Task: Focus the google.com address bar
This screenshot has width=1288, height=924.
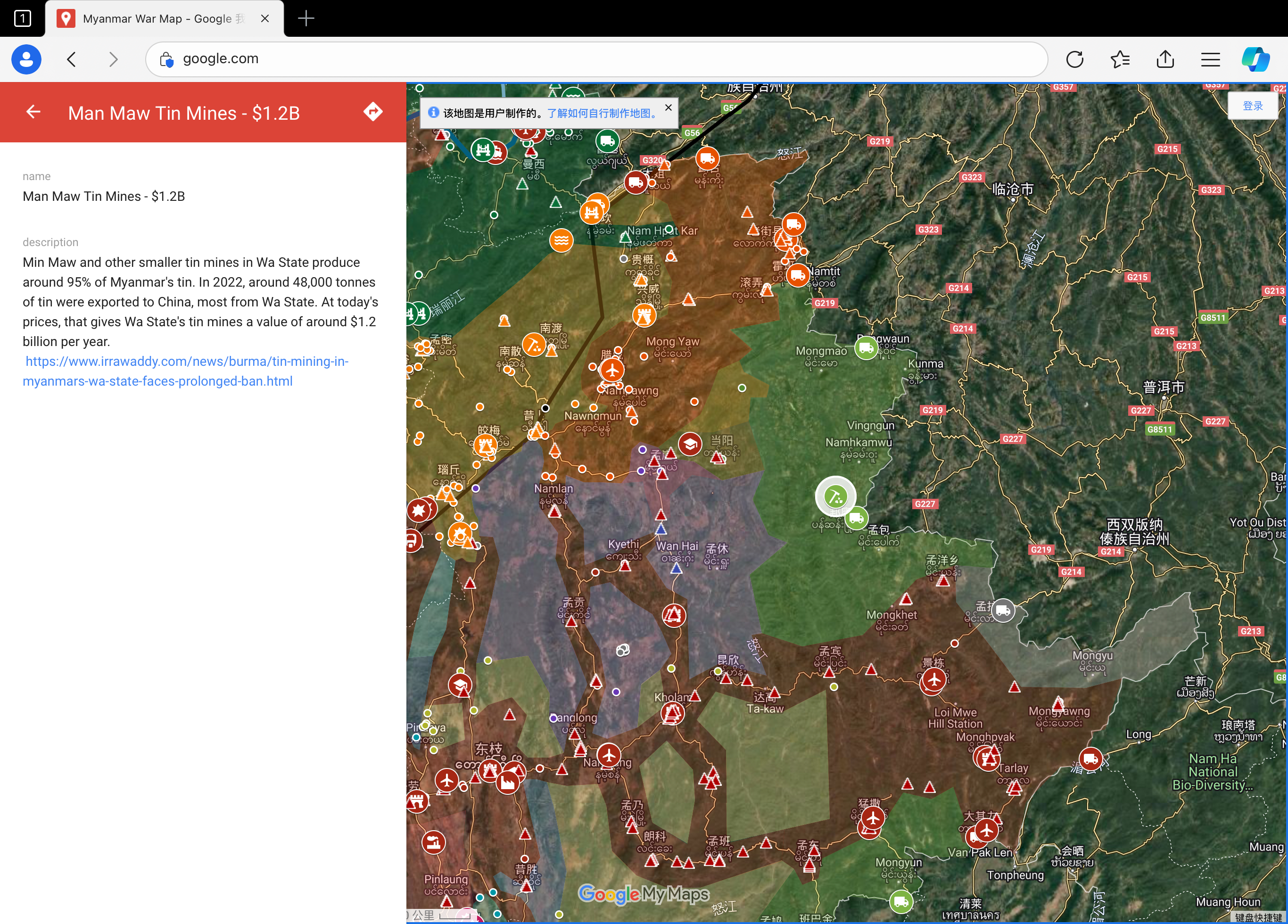Action: tap(596, 59)
